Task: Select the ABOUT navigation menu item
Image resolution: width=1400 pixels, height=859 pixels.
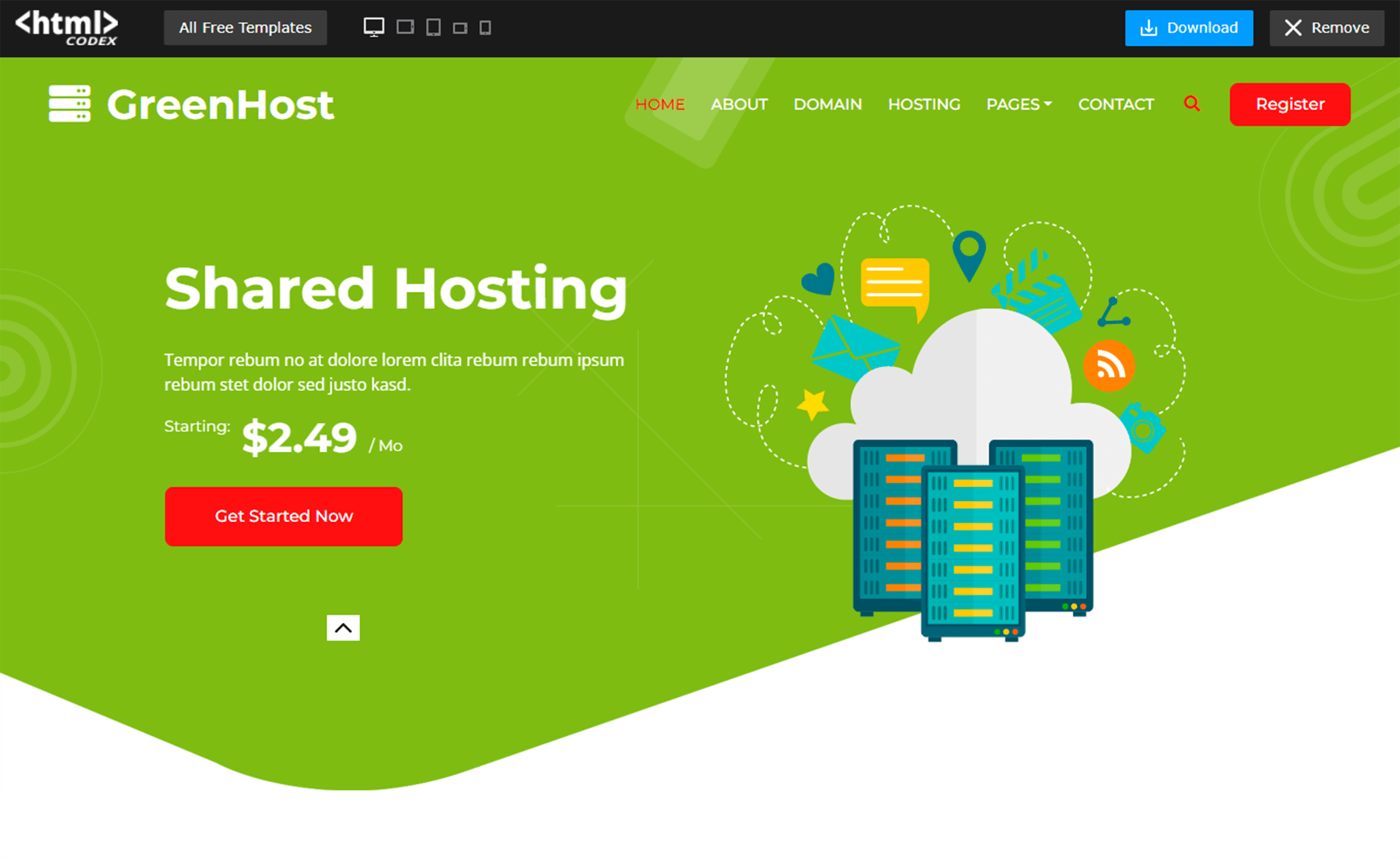Action: point(739,104)
